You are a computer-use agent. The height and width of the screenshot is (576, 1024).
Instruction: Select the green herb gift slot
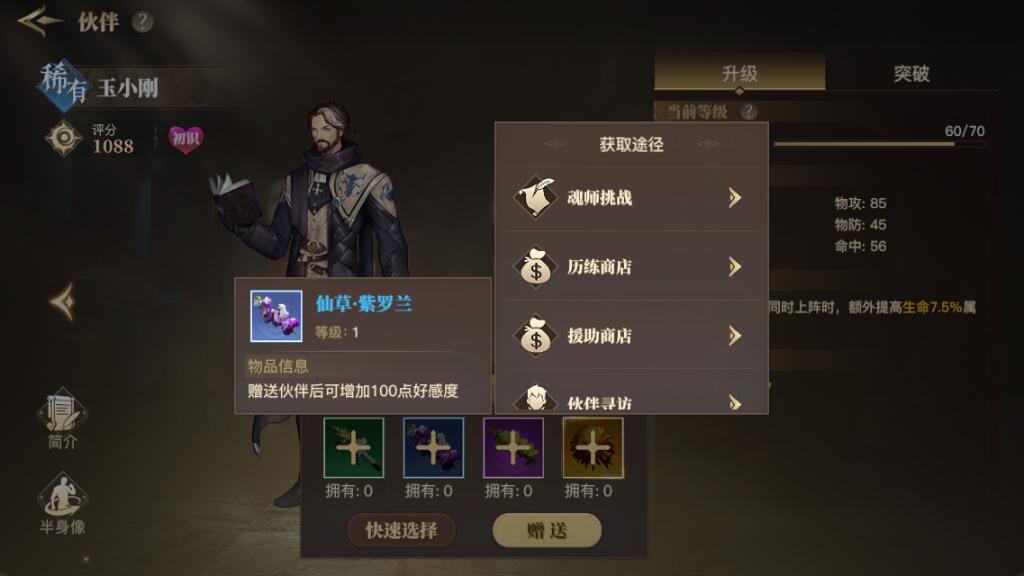[x=353, y=448]
